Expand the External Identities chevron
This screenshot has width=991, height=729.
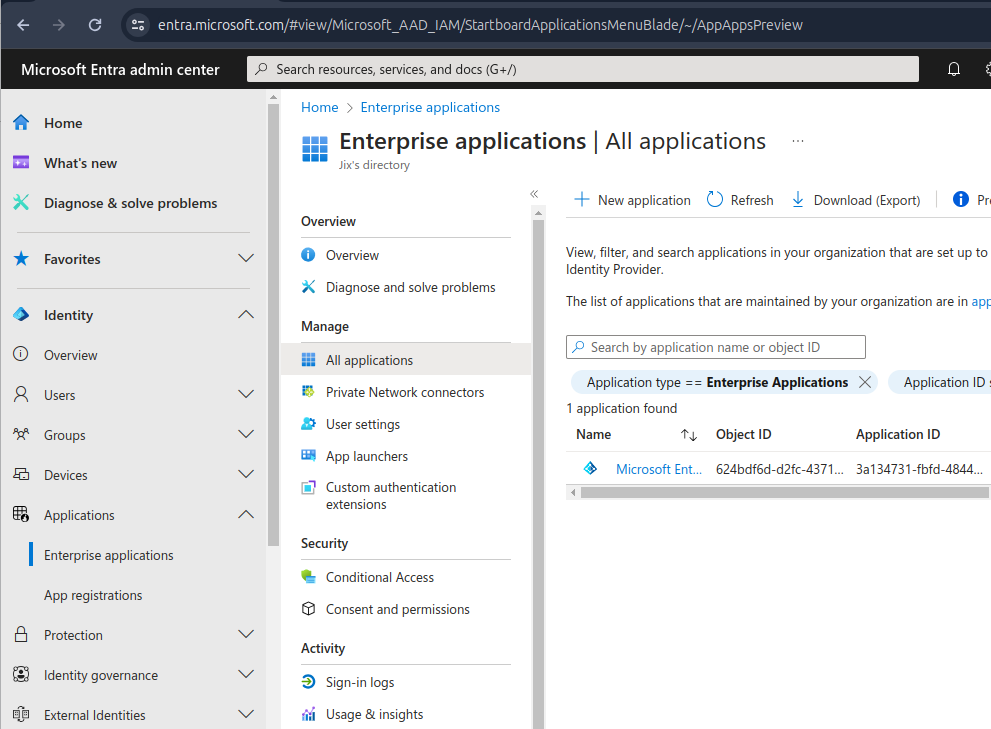point(246,714)
